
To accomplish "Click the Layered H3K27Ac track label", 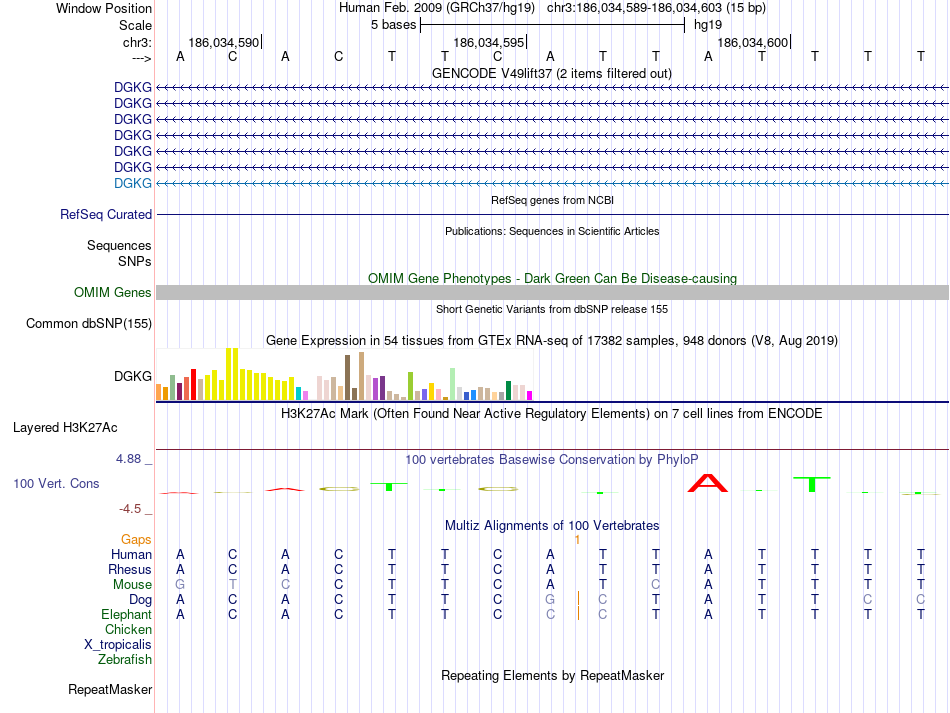I will (65, 428).
